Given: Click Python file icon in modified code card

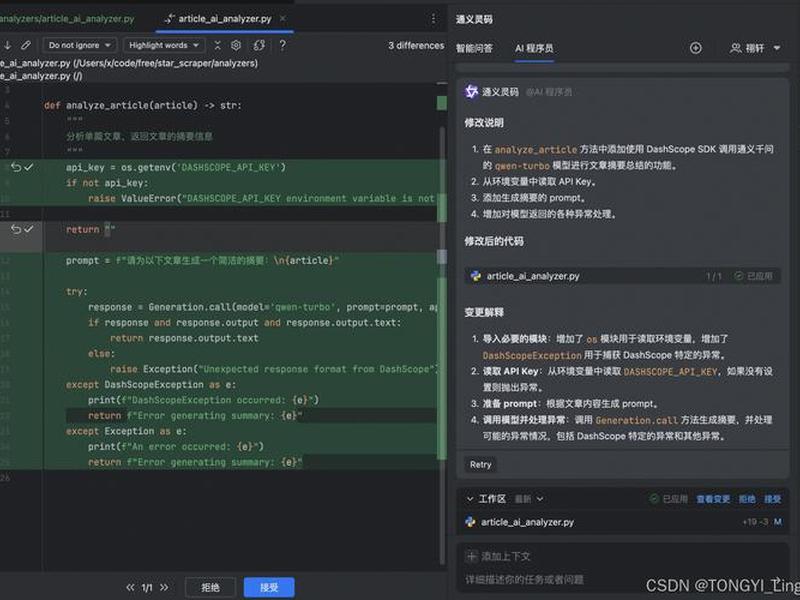Looking at the screenshot, I should [476, 276].
